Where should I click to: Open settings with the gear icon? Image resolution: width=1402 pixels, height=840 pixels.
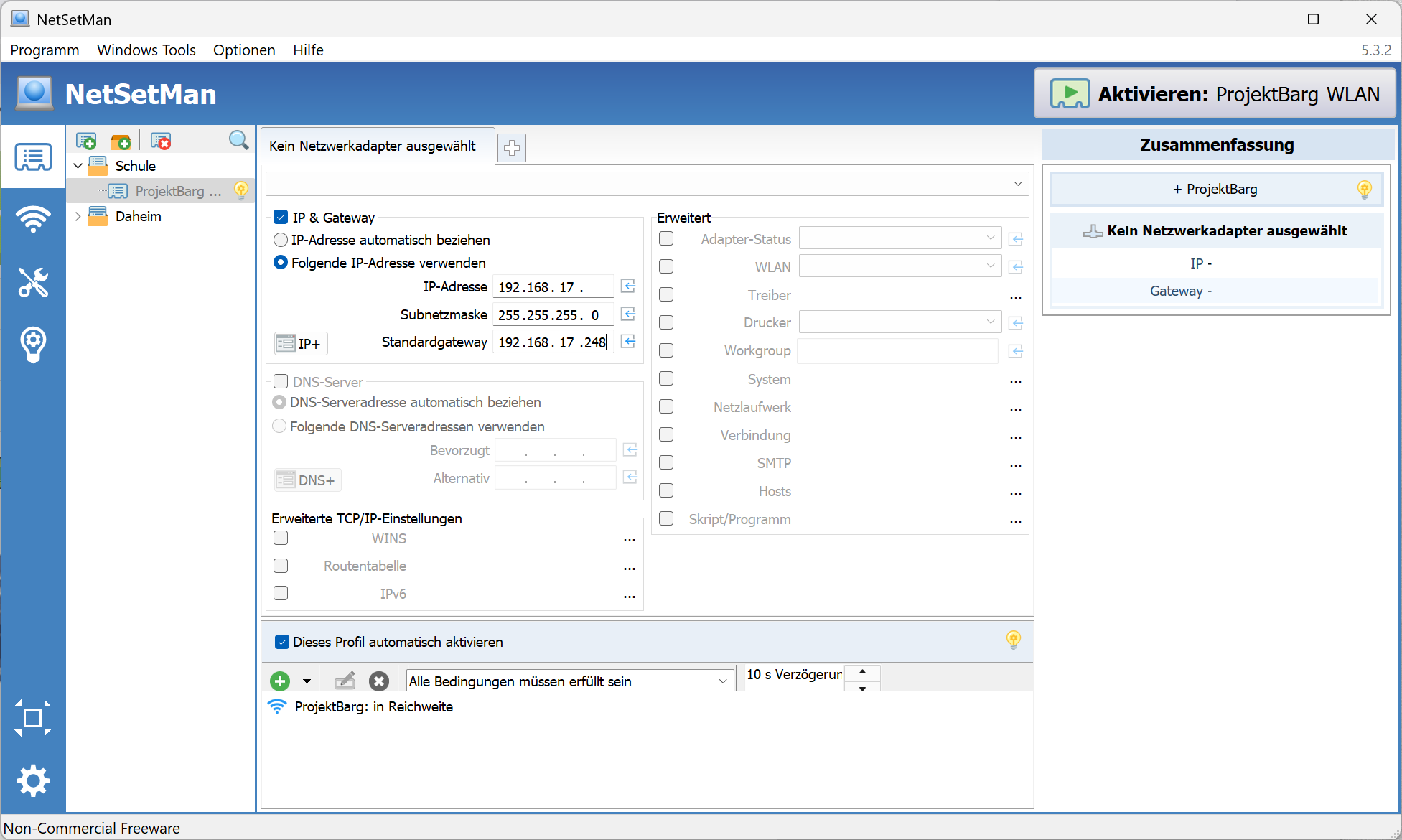pos(33,780)
